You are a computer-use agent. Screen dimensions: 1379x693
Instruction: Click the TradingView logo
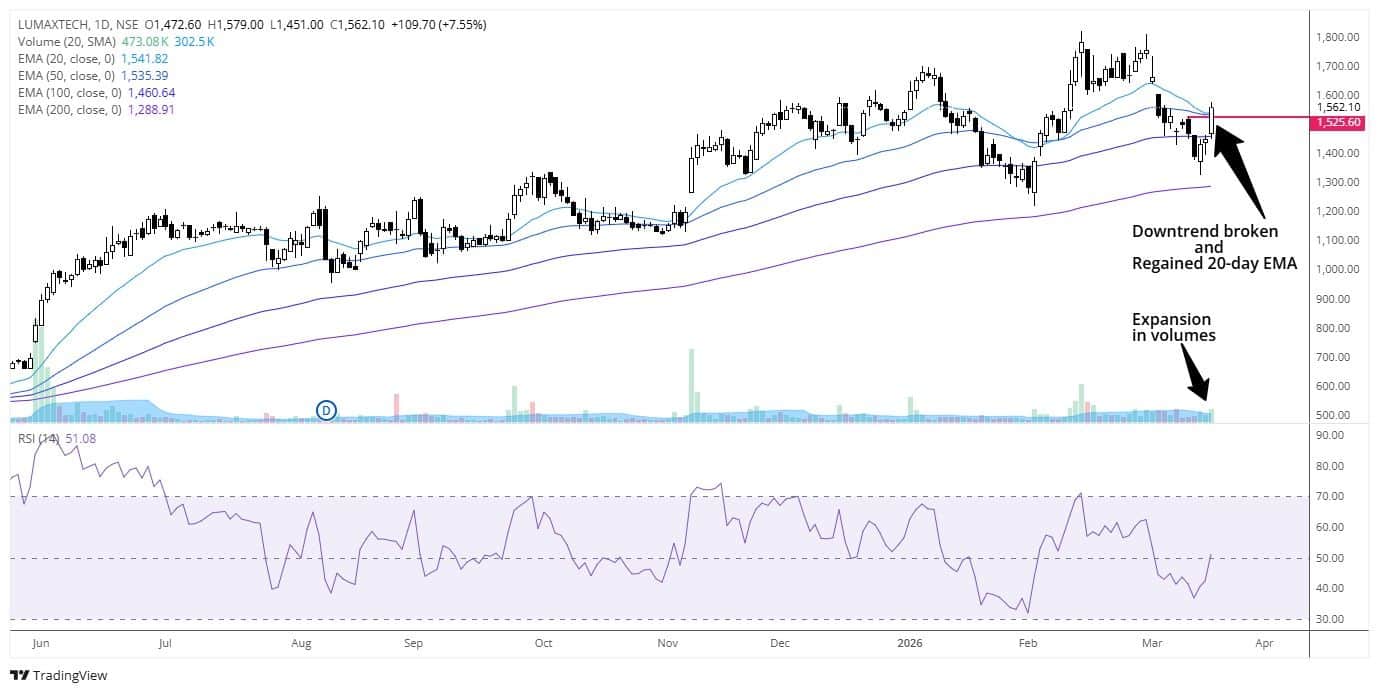58,676
